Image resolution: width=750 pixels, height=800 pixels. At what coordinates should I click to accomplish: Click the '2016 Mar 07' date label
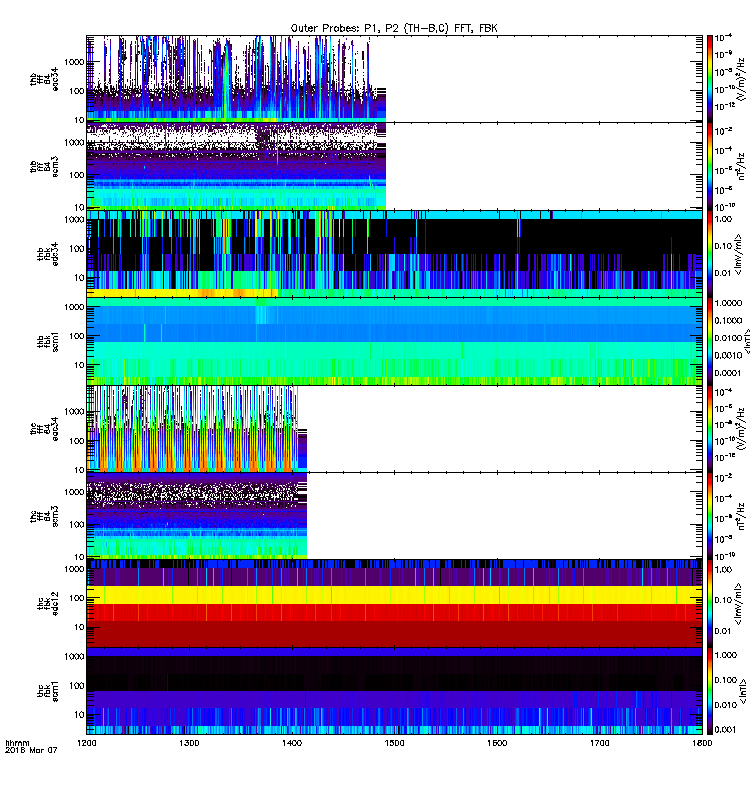point(31,750)
